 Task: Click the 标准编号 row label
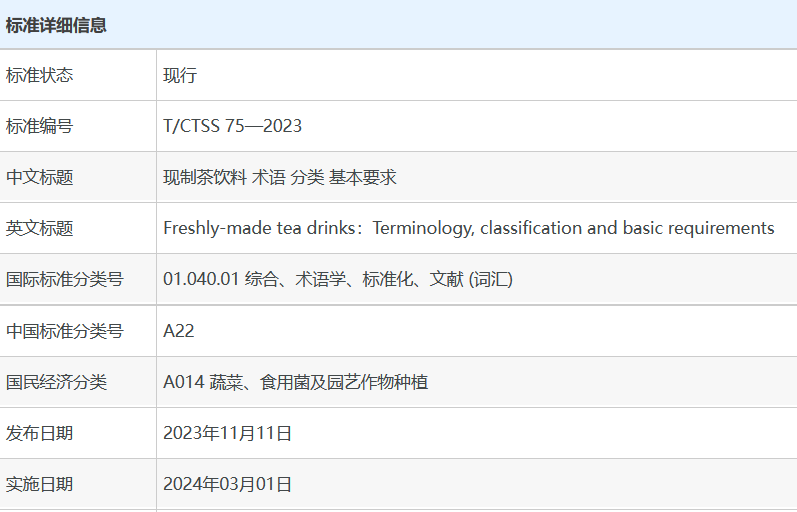pos(40,126)
